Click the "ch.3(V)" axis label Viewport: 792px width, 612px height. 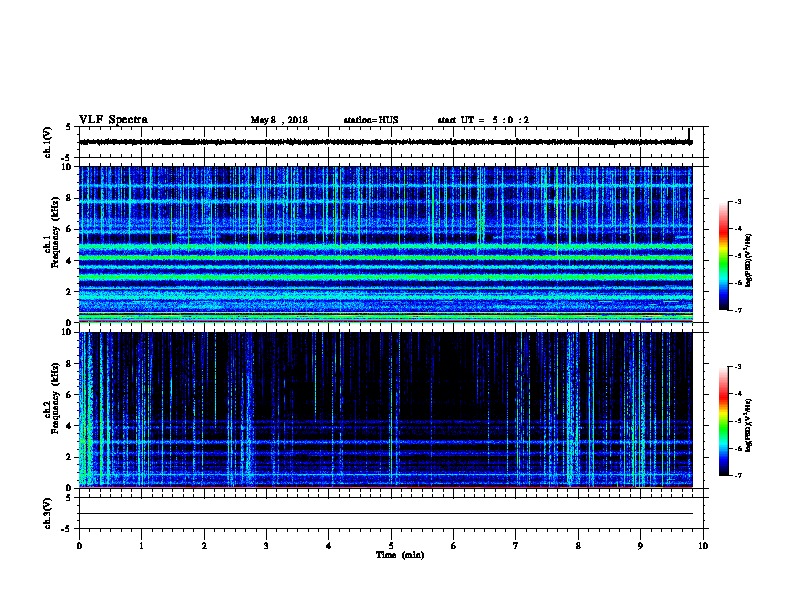pos(48,513)
